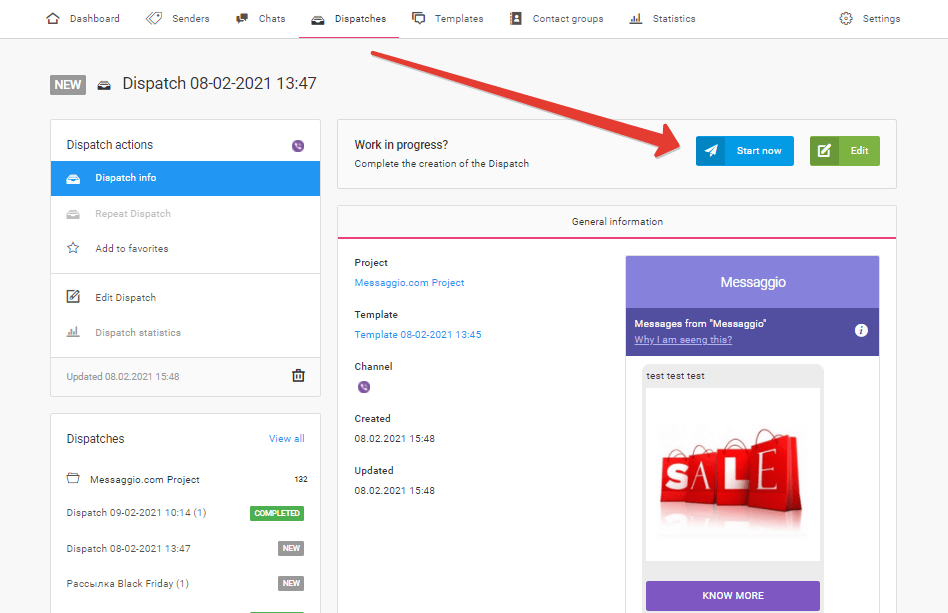This screenshot has height=613, width=948.
Task: Click the 'test test test' message text
Action: [x=675, y=375]
